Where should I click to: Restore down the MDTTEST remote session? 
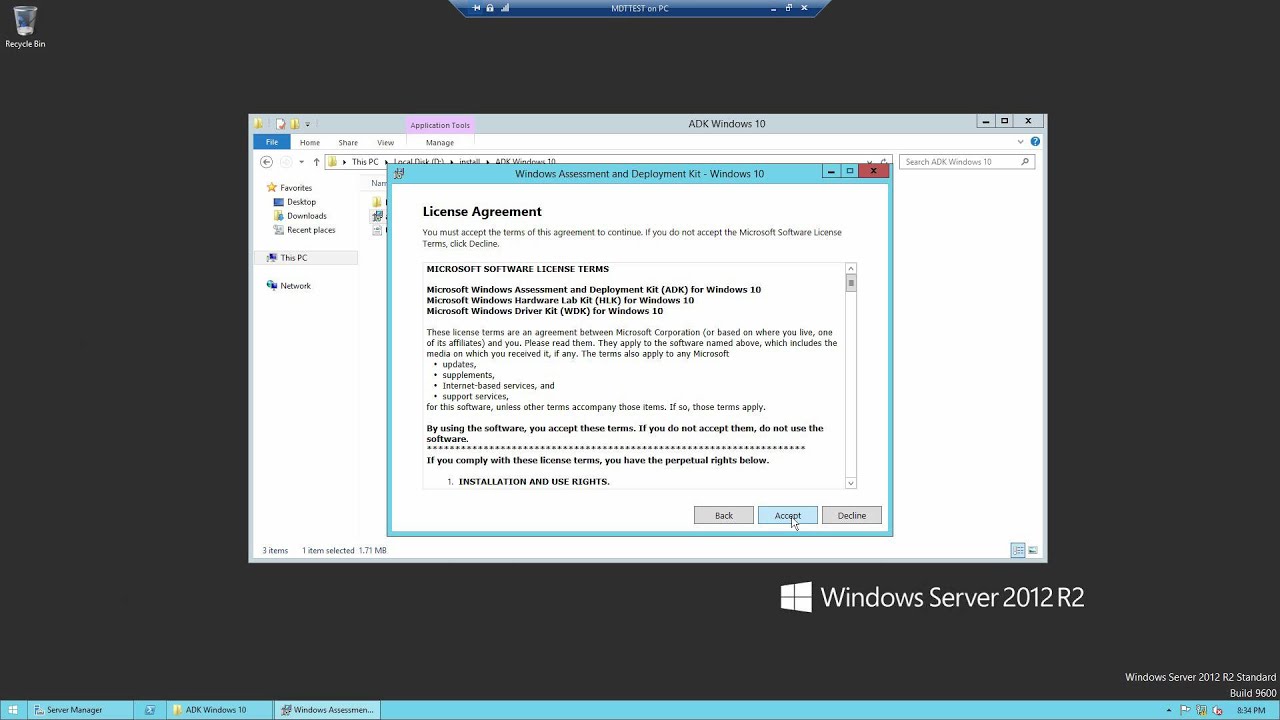(788, 8)
